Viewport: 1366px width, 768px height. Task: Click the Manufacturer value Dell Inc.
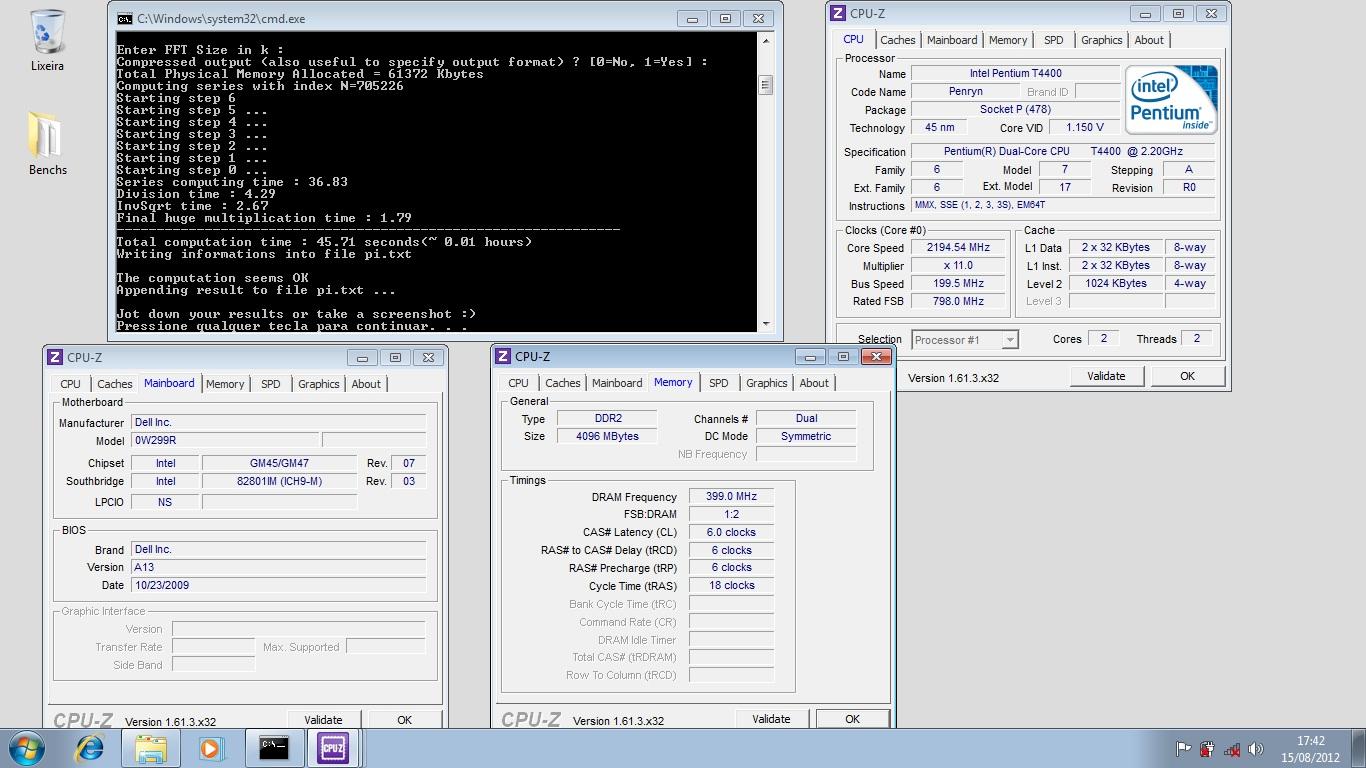279,423
